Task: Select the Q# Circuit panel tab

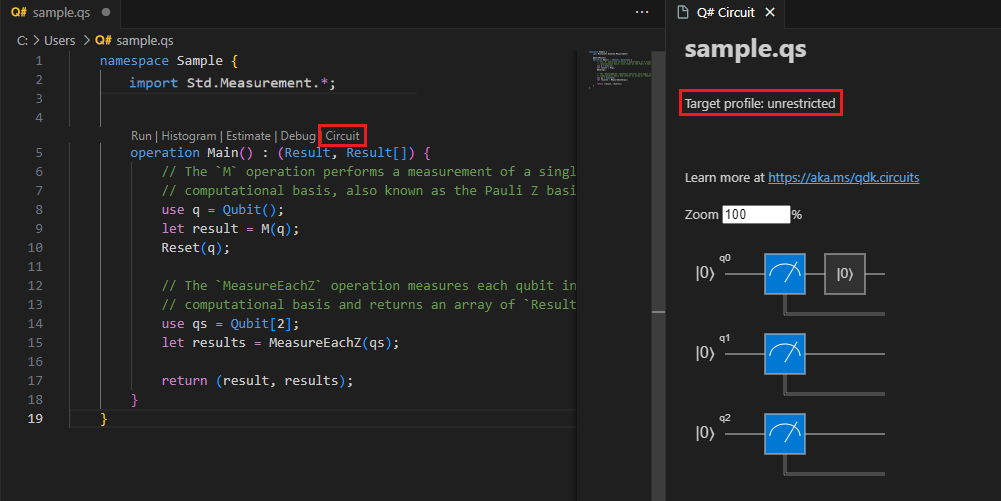Action: point(722,12)
